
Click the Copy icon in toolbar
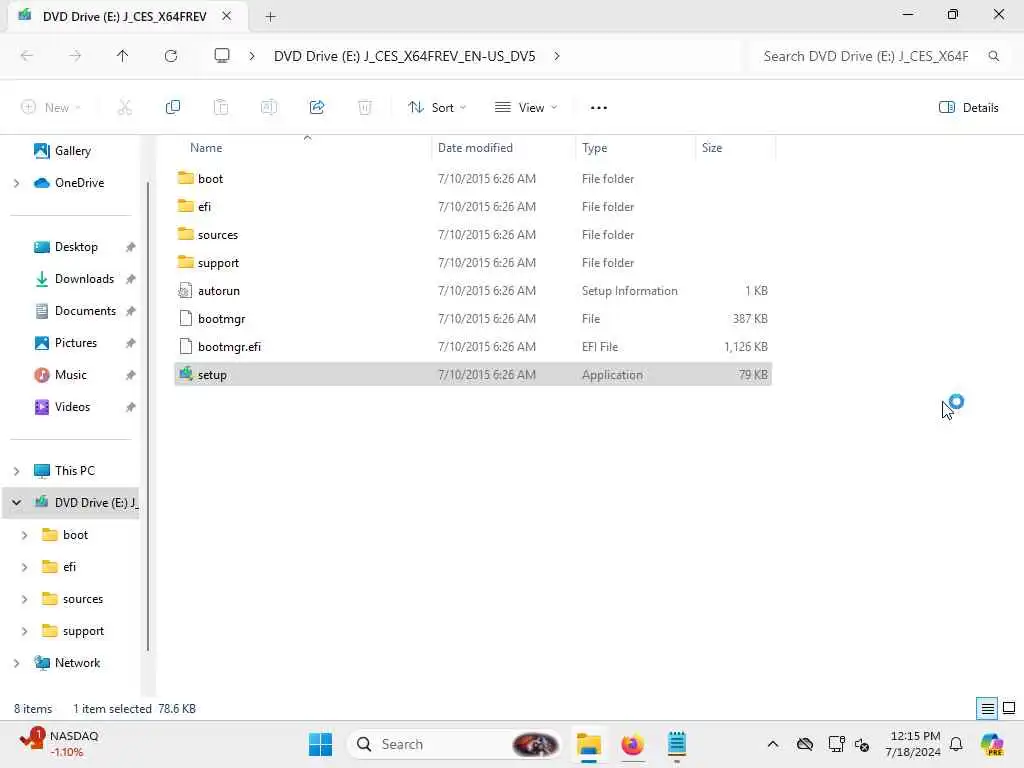pyautogui.click(x=172, y=108)
